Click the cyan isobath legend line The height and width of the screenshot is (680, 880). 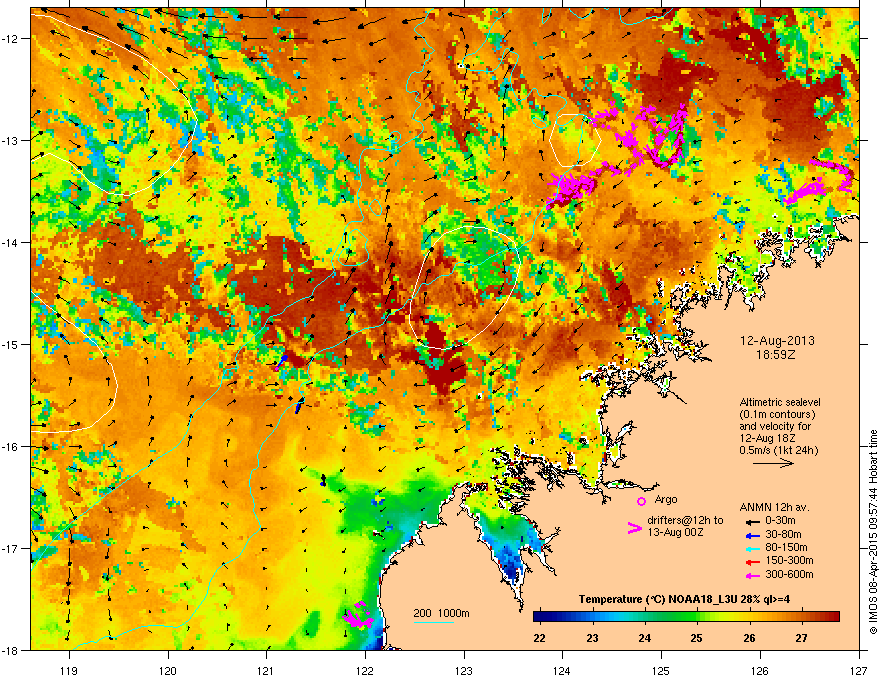(x=433, y=623)
